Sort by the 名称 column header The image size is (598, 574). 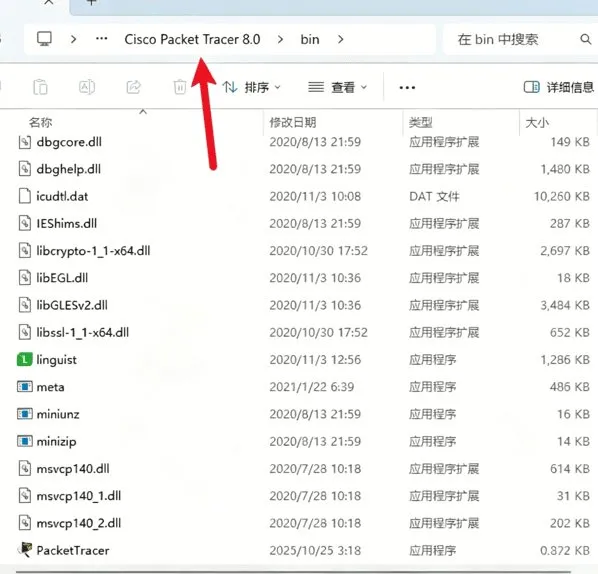(x=40, y=122)
